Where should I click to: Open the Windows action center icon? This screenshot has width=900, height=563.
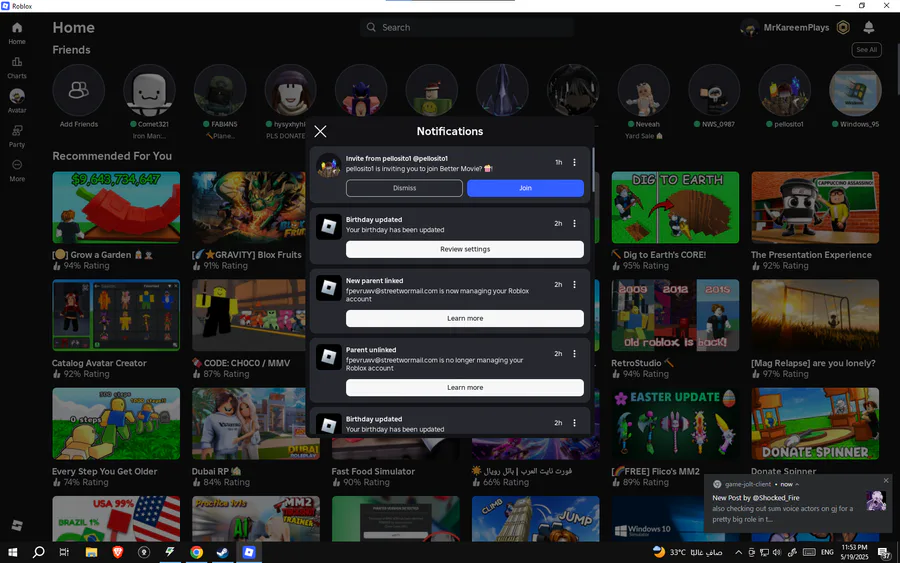pos(885,552)
